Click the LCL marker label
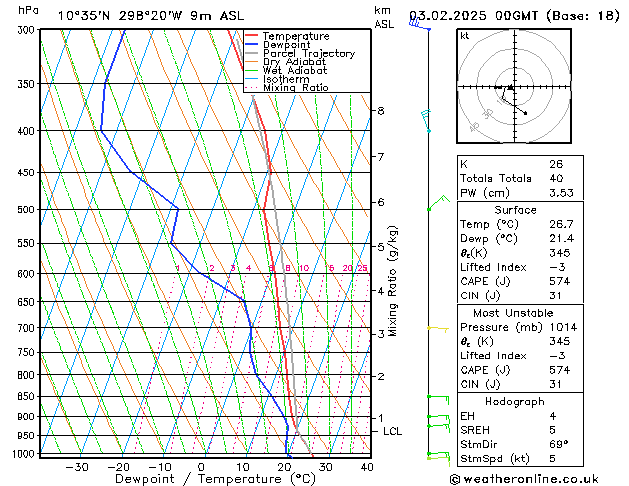This screenshot has height=486, width=629. click(392, 431)
